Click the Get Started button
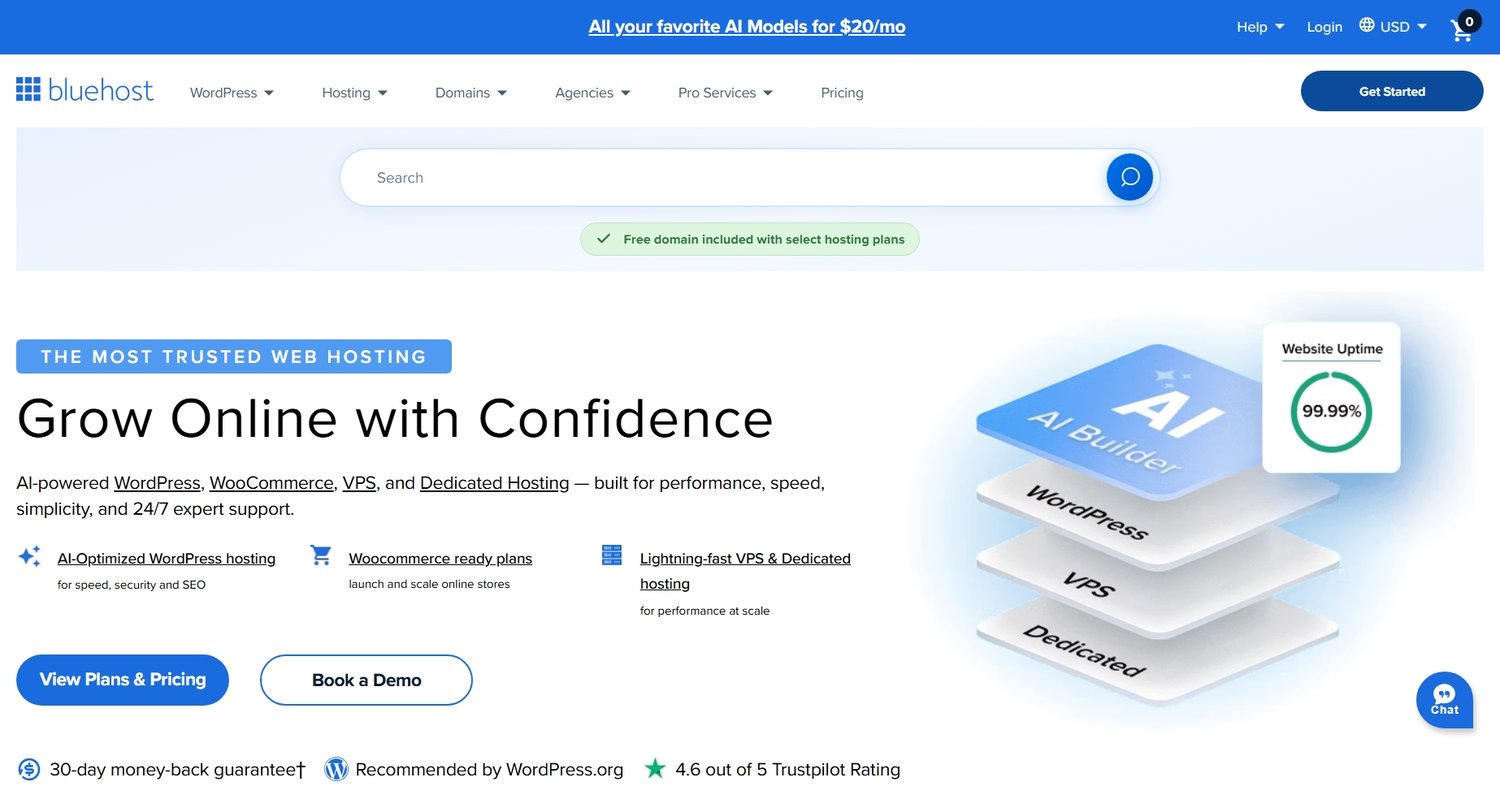Viewport: 1500px width, 812px height. pos(1392,91)
